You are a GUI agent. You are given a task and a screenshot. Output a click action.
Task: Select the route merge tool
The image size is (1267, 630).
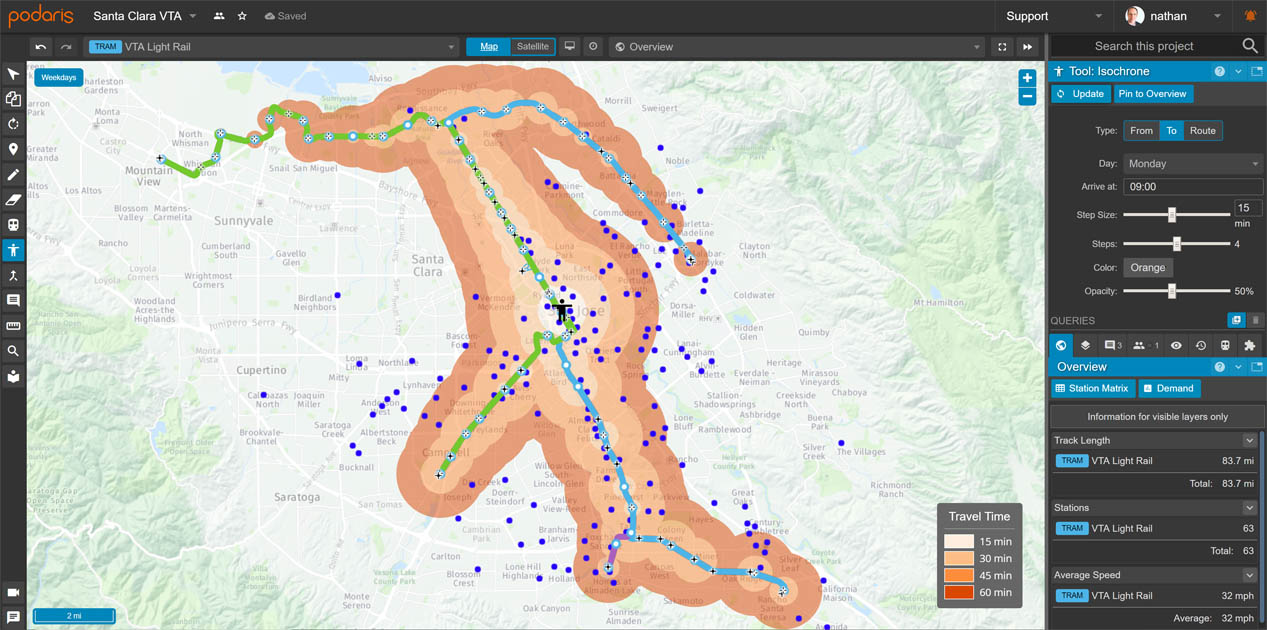pyautogui.click(x=13, y=275)
